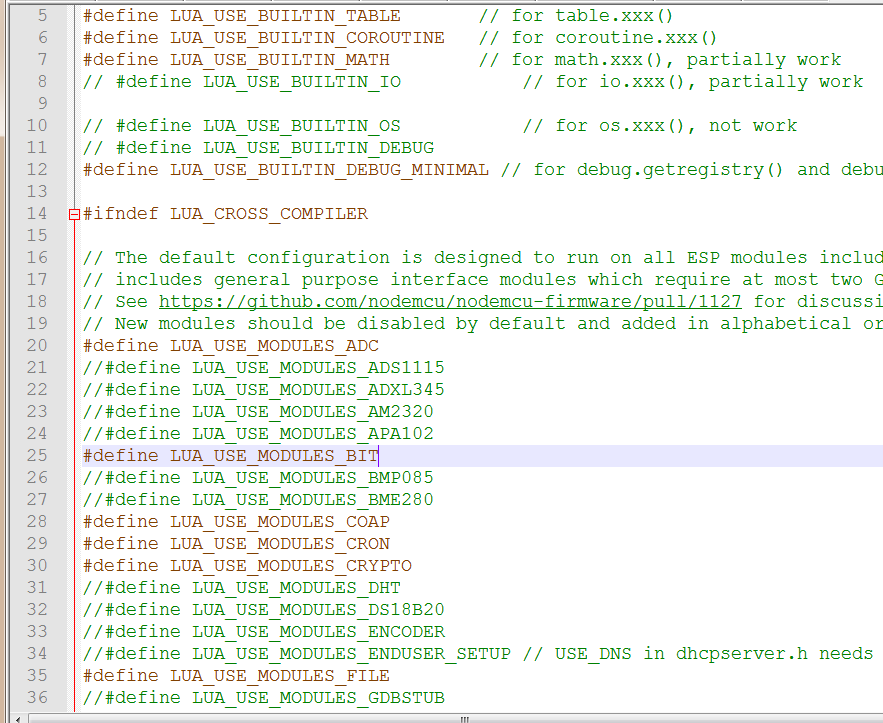The image size is (883, 723).
Task: Click the LUA_USE_BUILTIN_MATH define
Action: point(236,60)
